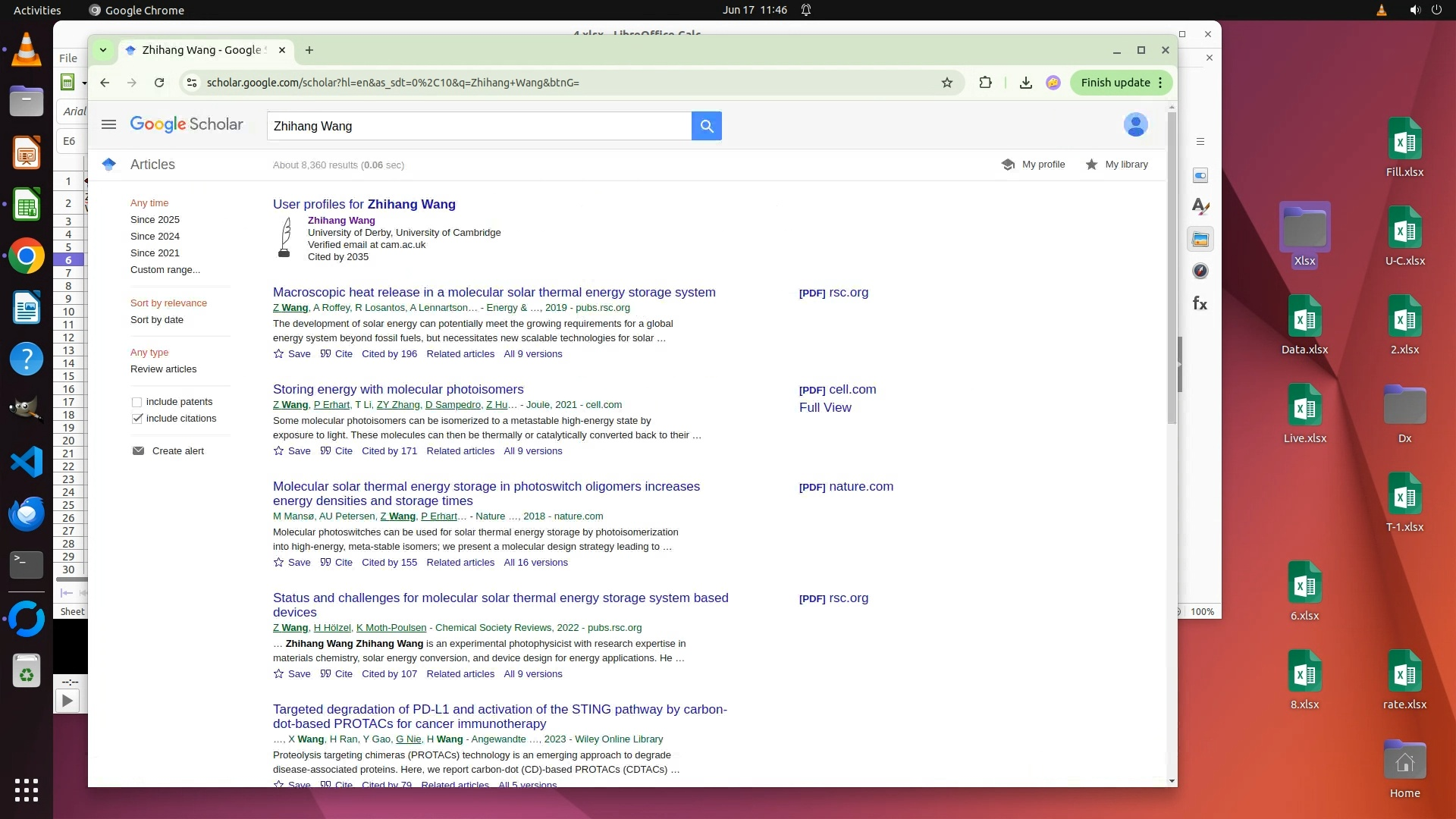Open the Chrome extensions puzzle icon

[985, 83]
